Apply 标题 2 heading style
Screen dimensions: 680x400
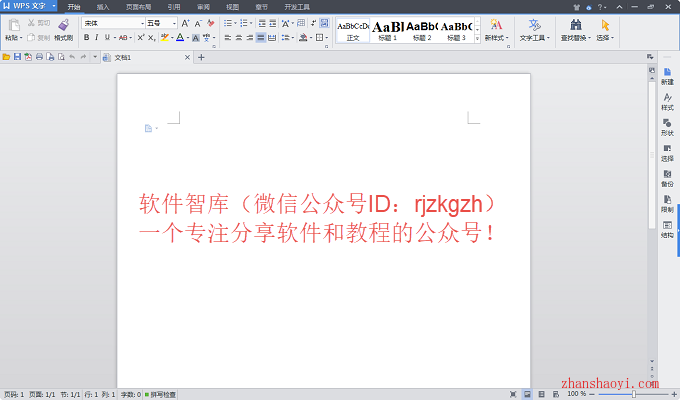click(422, 30)
